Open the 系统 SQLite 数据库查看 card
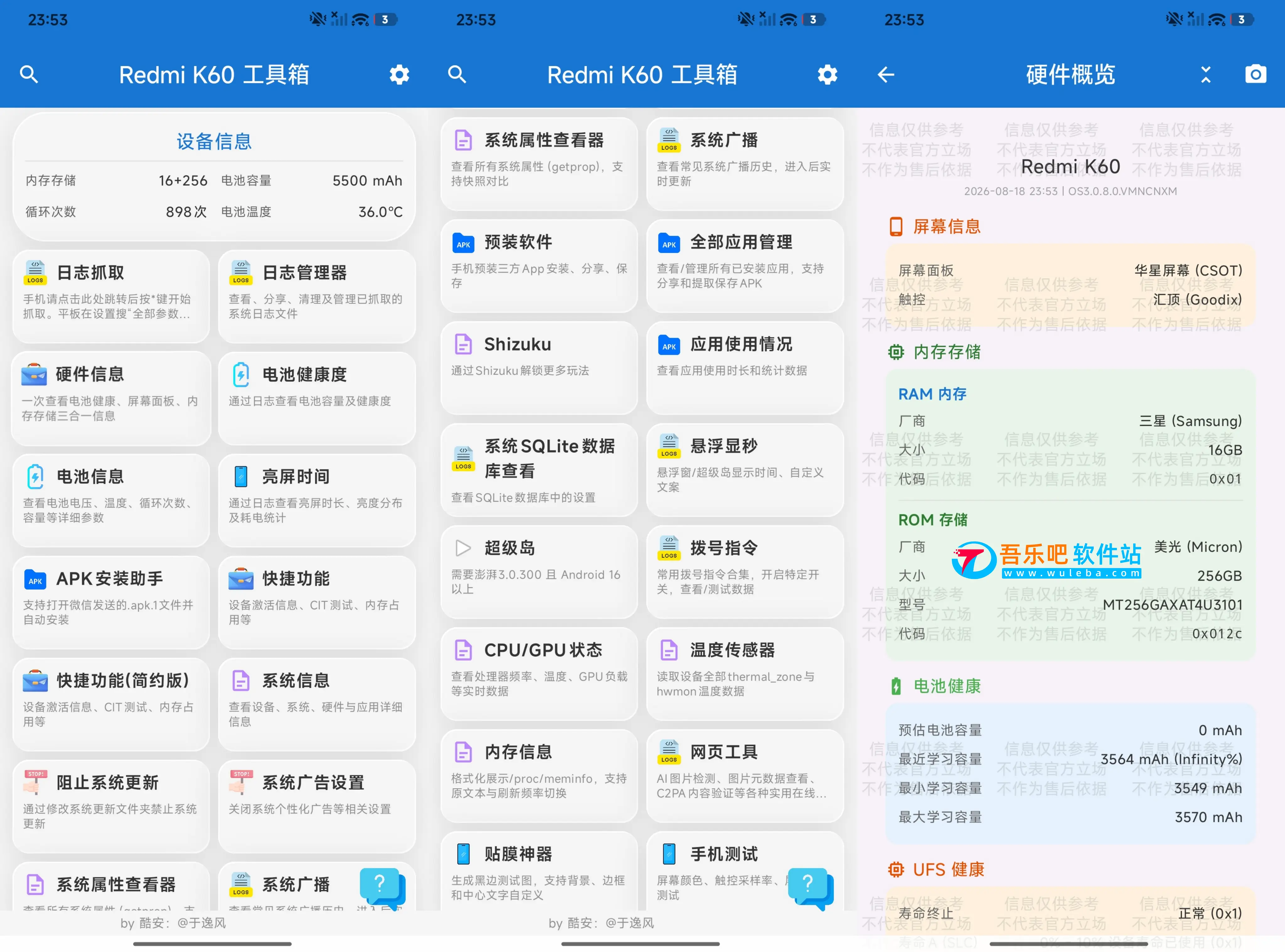Image resolution: width=1285 pixels, height=952 pixels. tap(539, 470)
